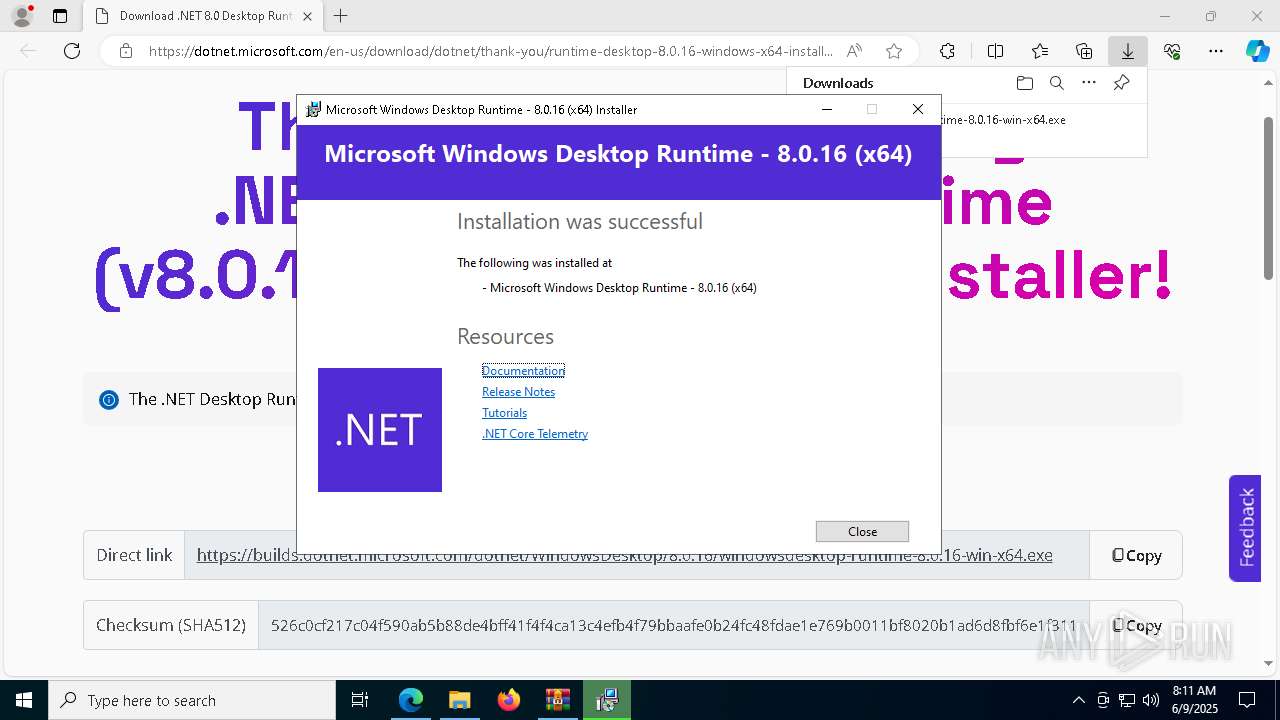Open the Windows Start menu
Image resolution: width=1280 pixels, height=720 pixels.
pos(23,700)
